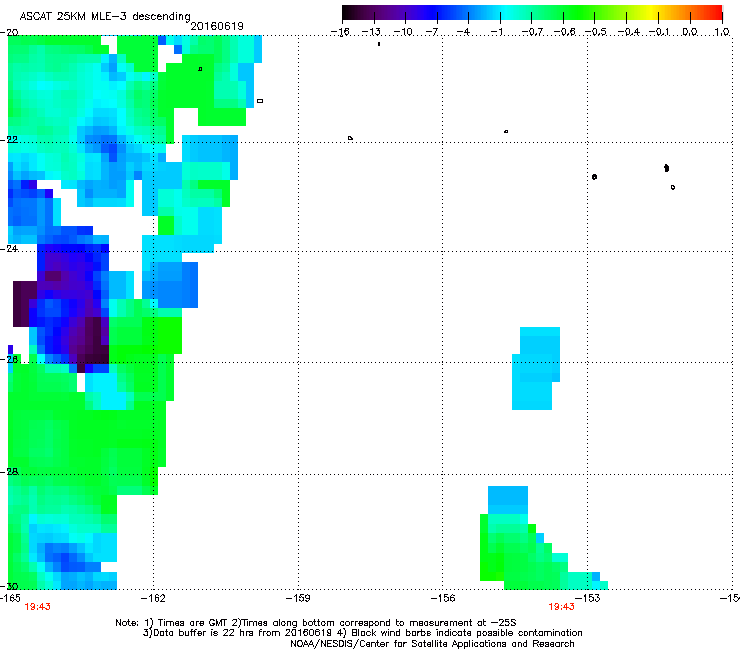Click the 'NOAA/NESDIS/Center for Satellite Applications' credit
The image size is (740, 650).
coord(432,644)
